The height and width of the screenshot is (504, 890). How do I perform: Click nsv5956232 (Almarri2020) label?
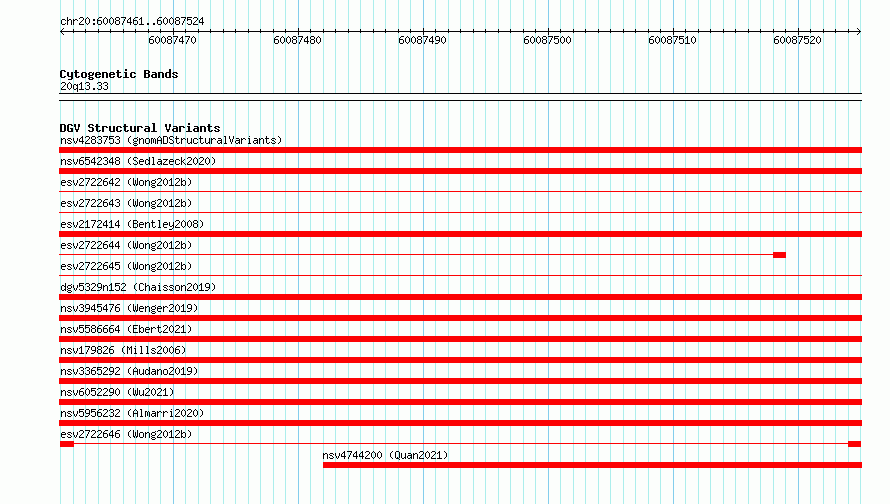(132, 413)
